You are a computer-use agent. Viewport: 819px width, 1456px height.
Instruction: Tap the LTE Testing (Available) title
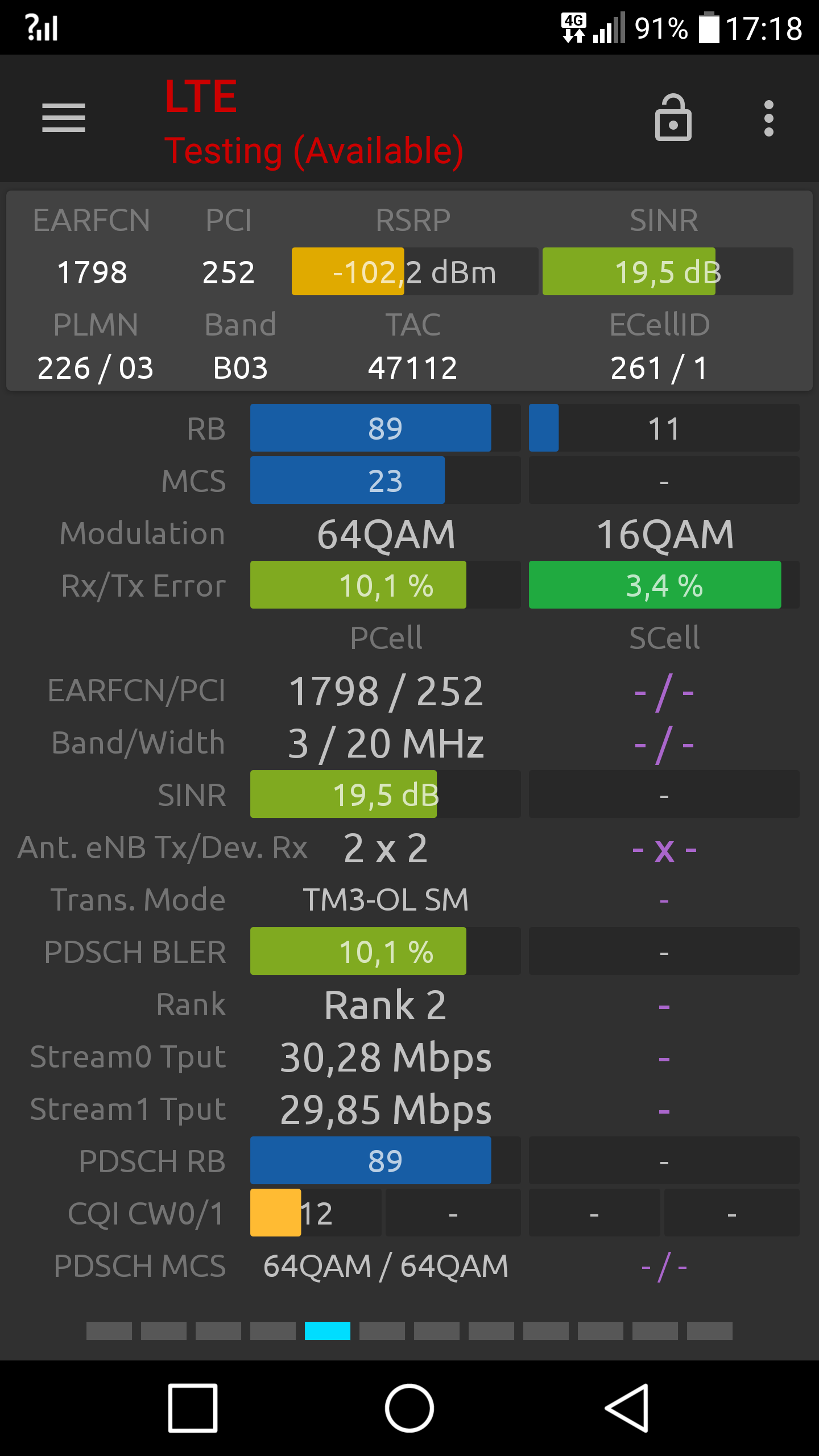click(x=314, y=122)
